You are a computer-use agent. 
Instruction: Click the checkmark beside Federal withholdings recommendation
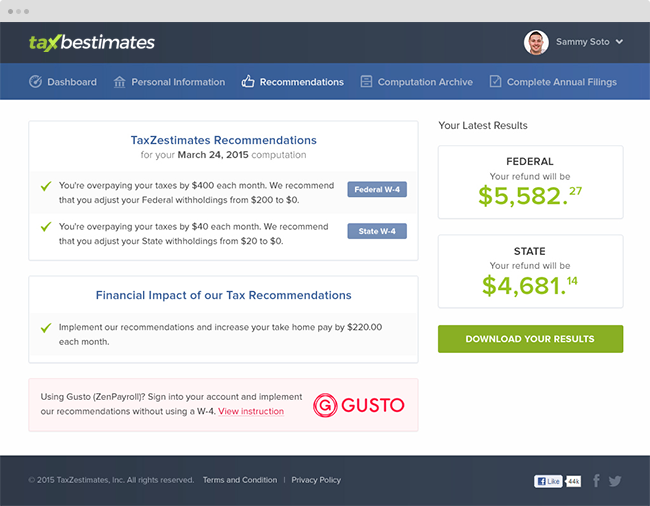coord(46,186)
